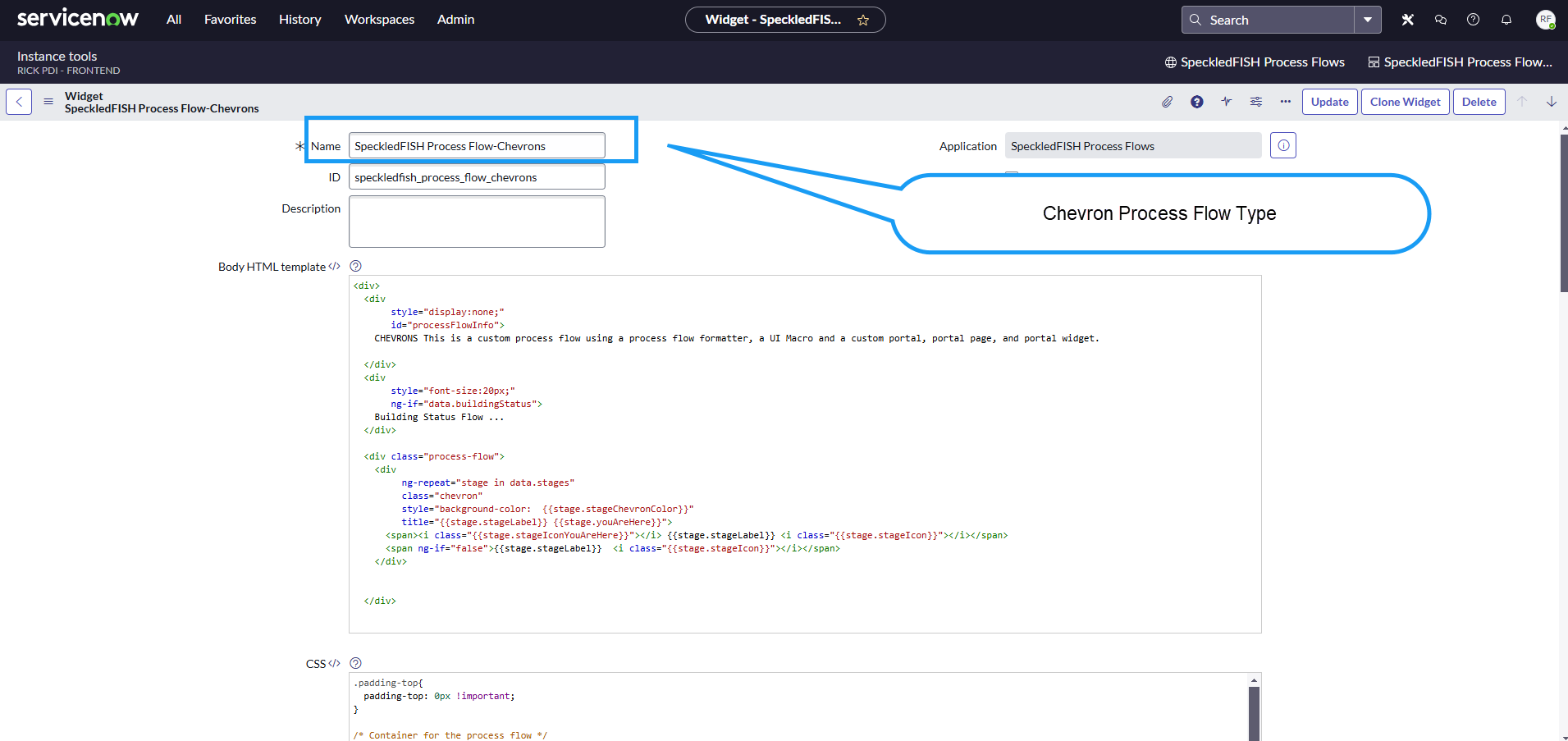Viewport: 1568px width, 741px height.
Task: Open the update set picker in header
Action: point(1460,62)
